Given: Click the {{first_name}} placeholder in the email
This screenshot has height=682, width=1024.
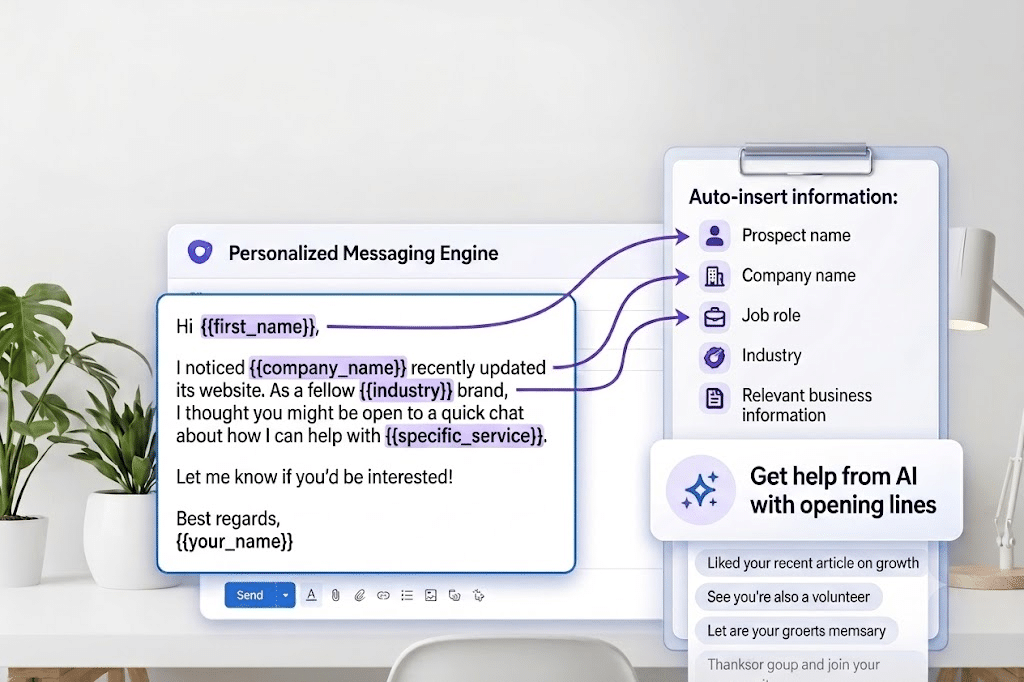Looking at the screenshot, I should (259, 327).
